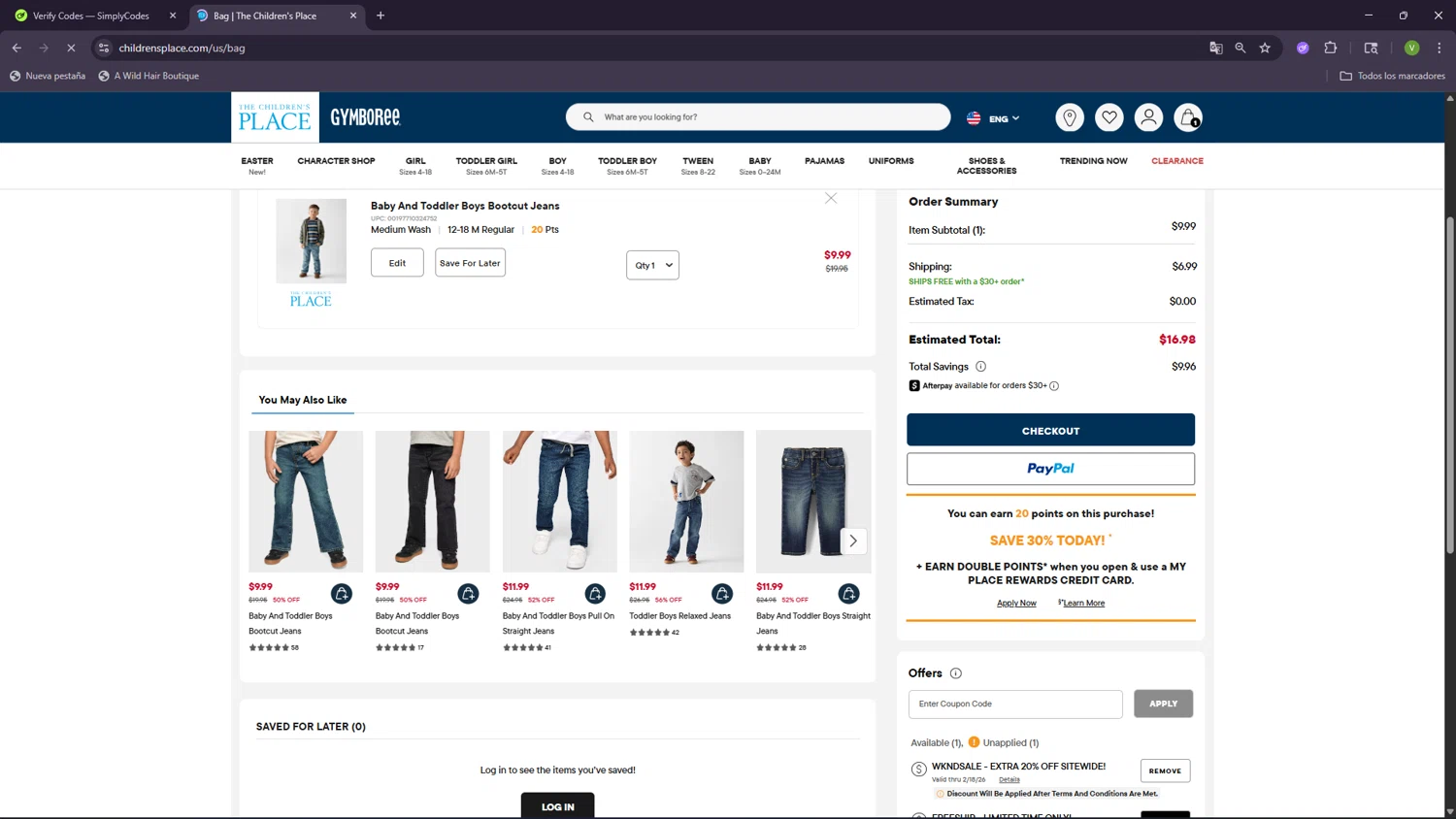Click the site search field
This screenshot has height=819, width=1456.
[x=758, y=116]
